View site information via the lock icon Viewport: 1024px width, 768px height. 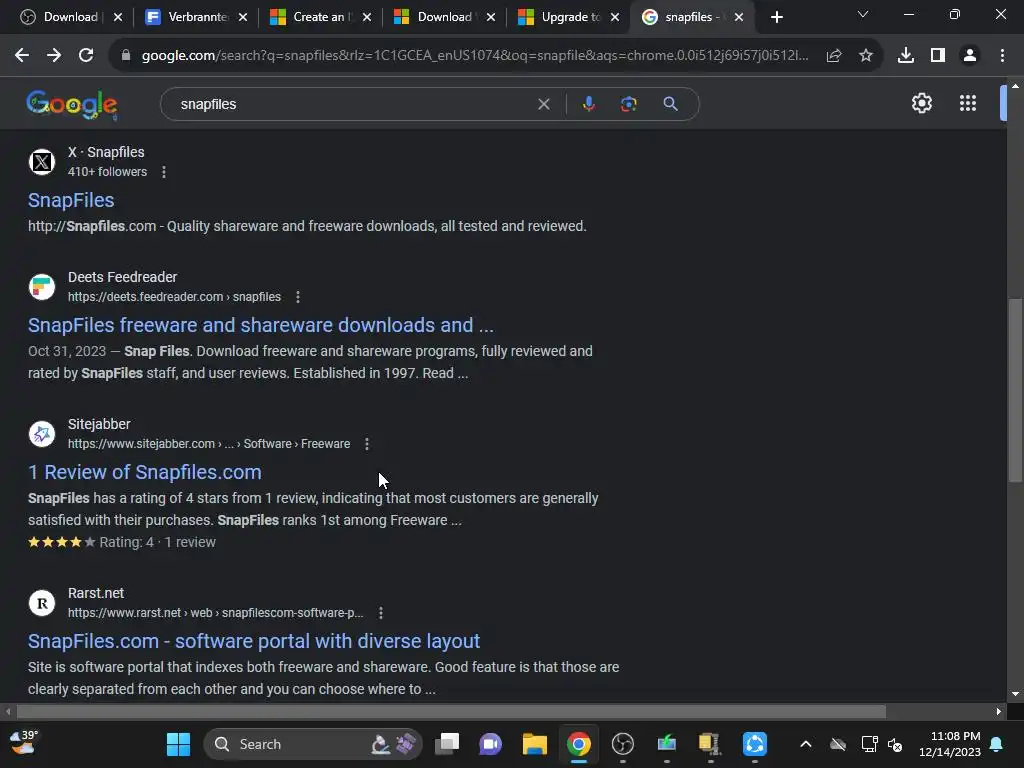(x=126, y=56)
